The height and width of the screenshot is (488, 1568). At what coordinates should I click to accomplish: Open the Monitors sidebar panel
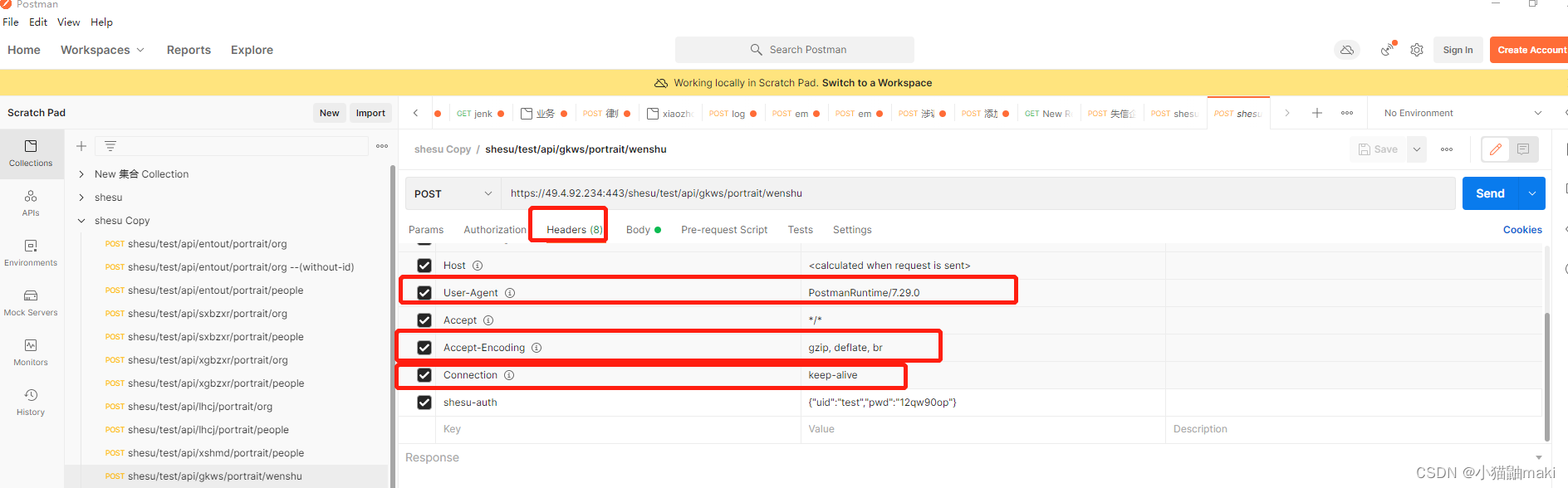(31, 353)
